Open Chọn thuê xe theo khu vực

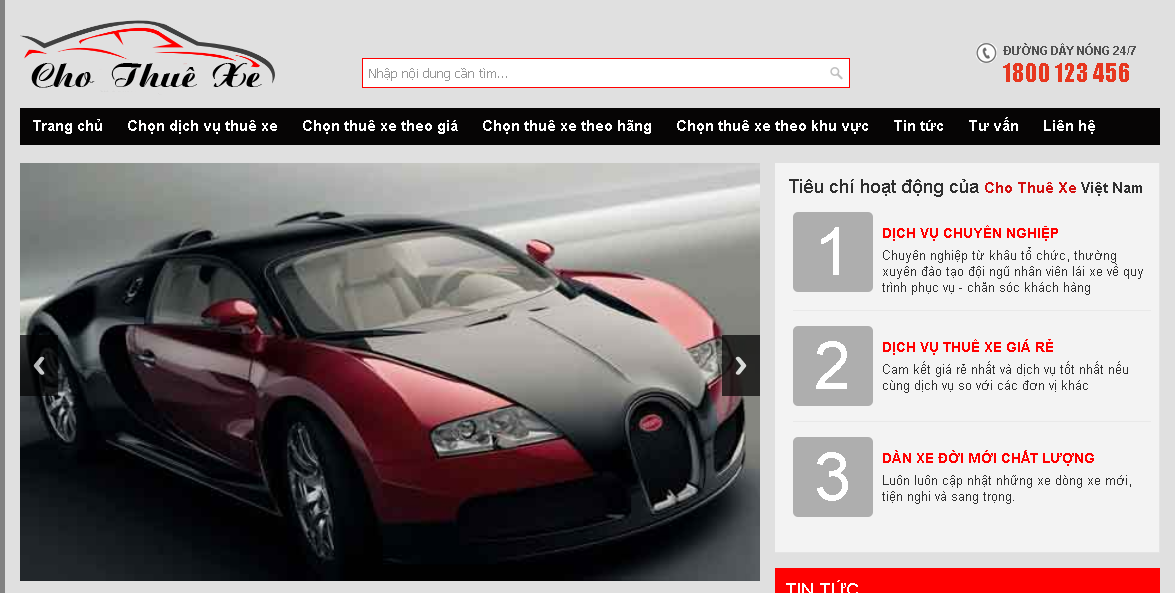click(772, 126)
